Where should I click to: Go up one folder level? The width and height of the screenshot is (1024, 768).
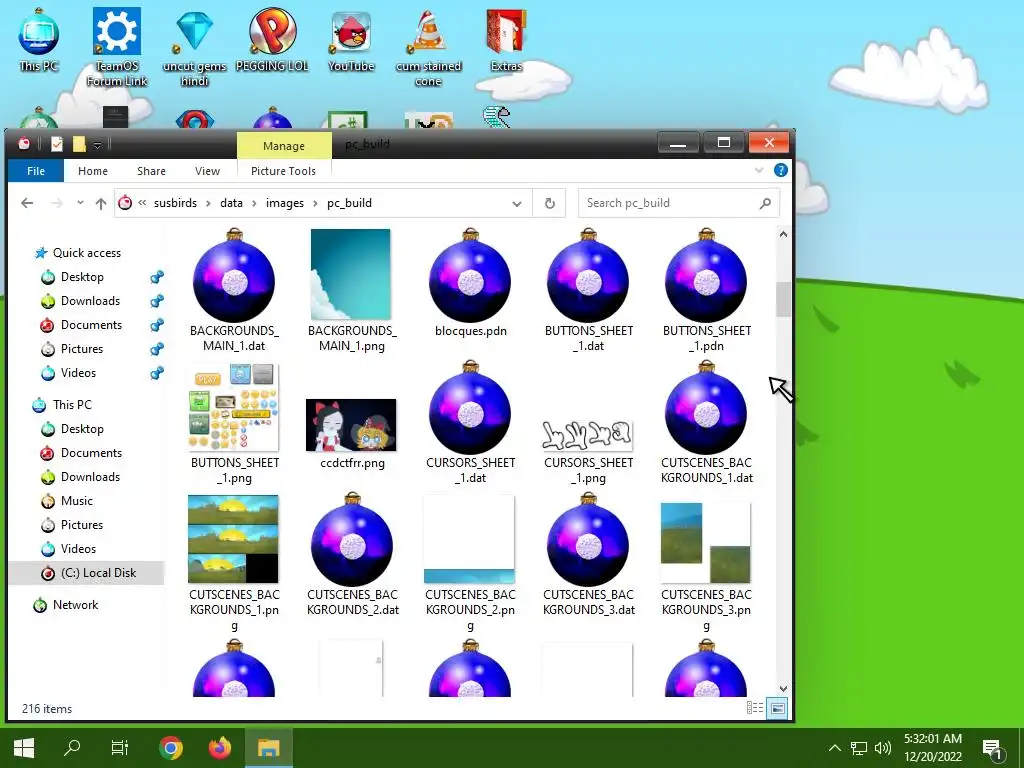tap(101, 203)
